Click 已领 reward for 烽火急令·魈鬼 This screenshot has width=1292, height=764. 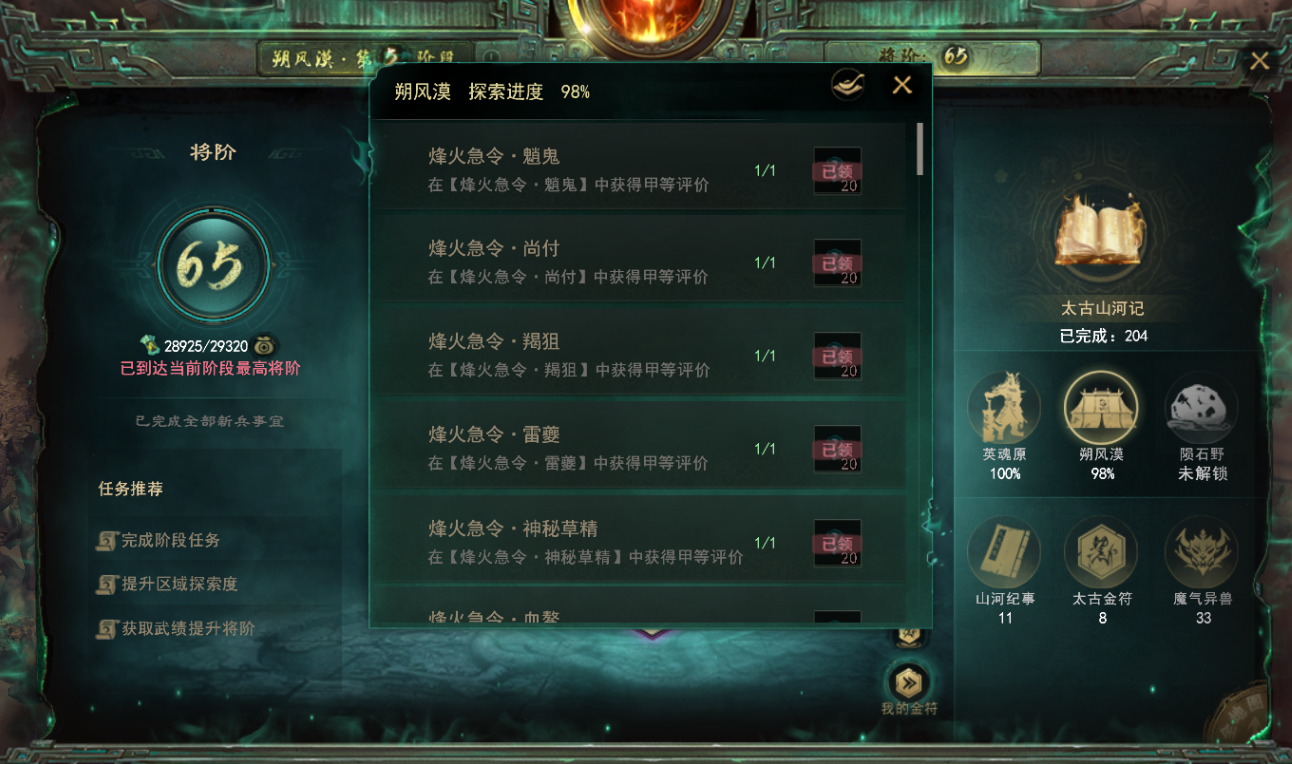coord(837,171)
